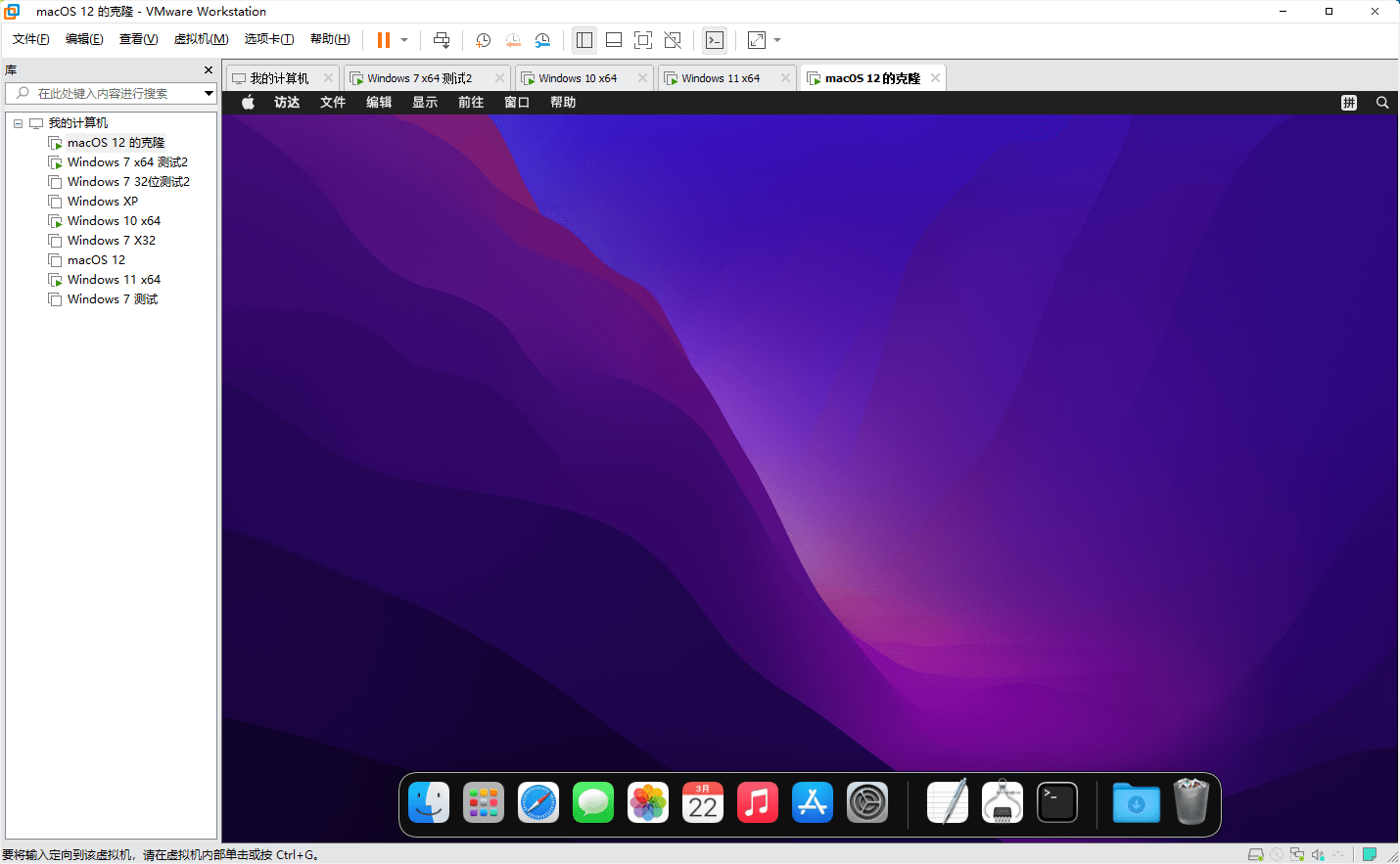Select Windows 11 x64 in library tree
The image size is (1400, 864).
114,280
